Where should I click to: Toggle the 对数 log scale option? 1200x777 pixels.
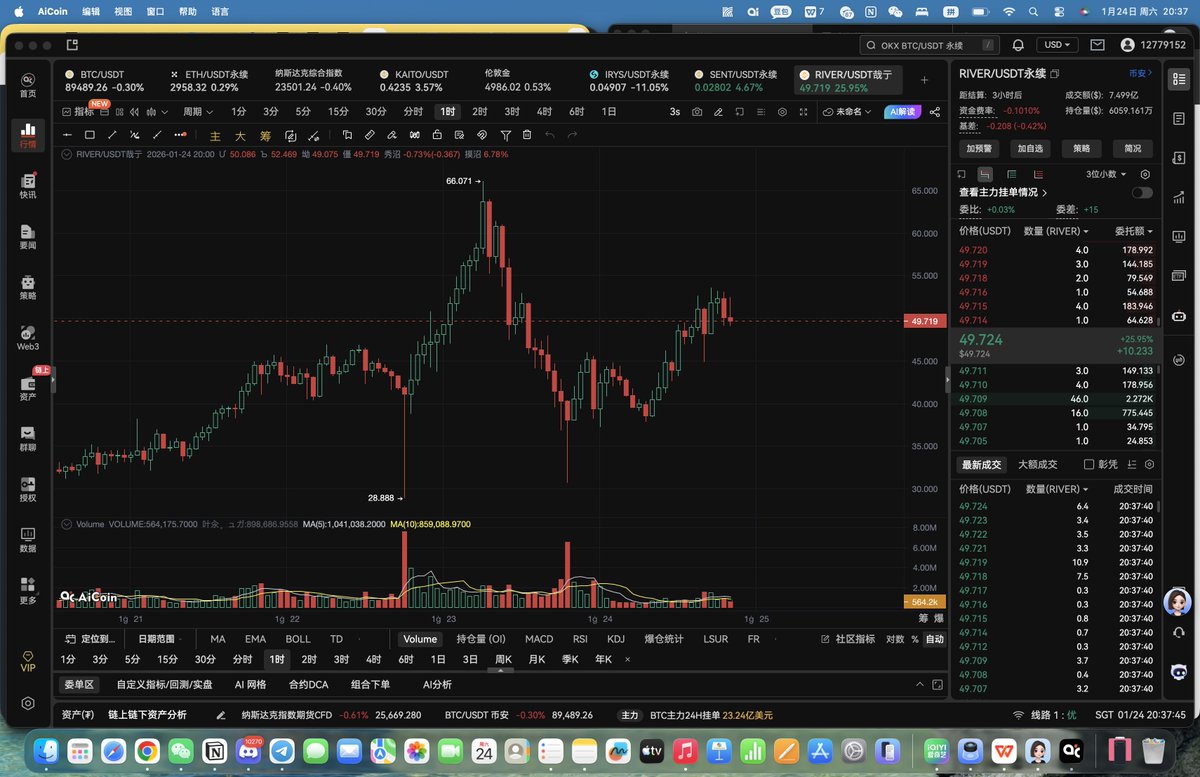[x=895, y=639]
